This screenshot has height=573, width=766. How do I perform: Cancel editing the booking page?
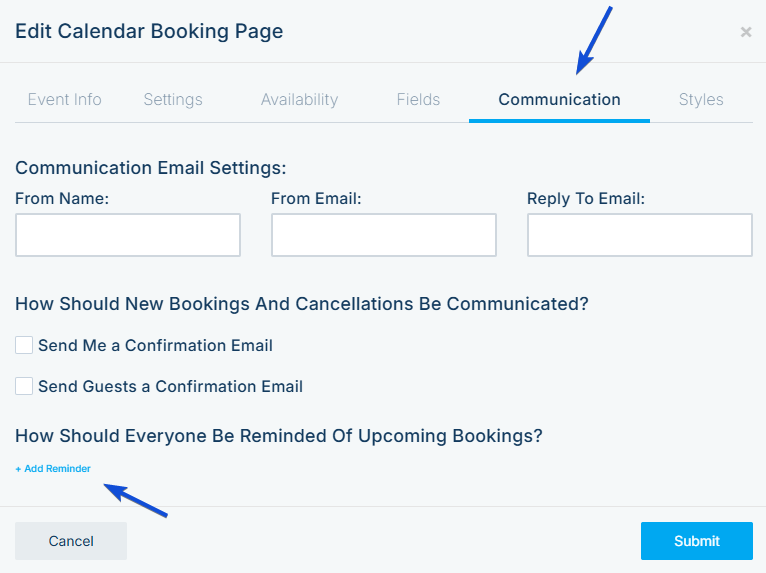pos(71,541)
